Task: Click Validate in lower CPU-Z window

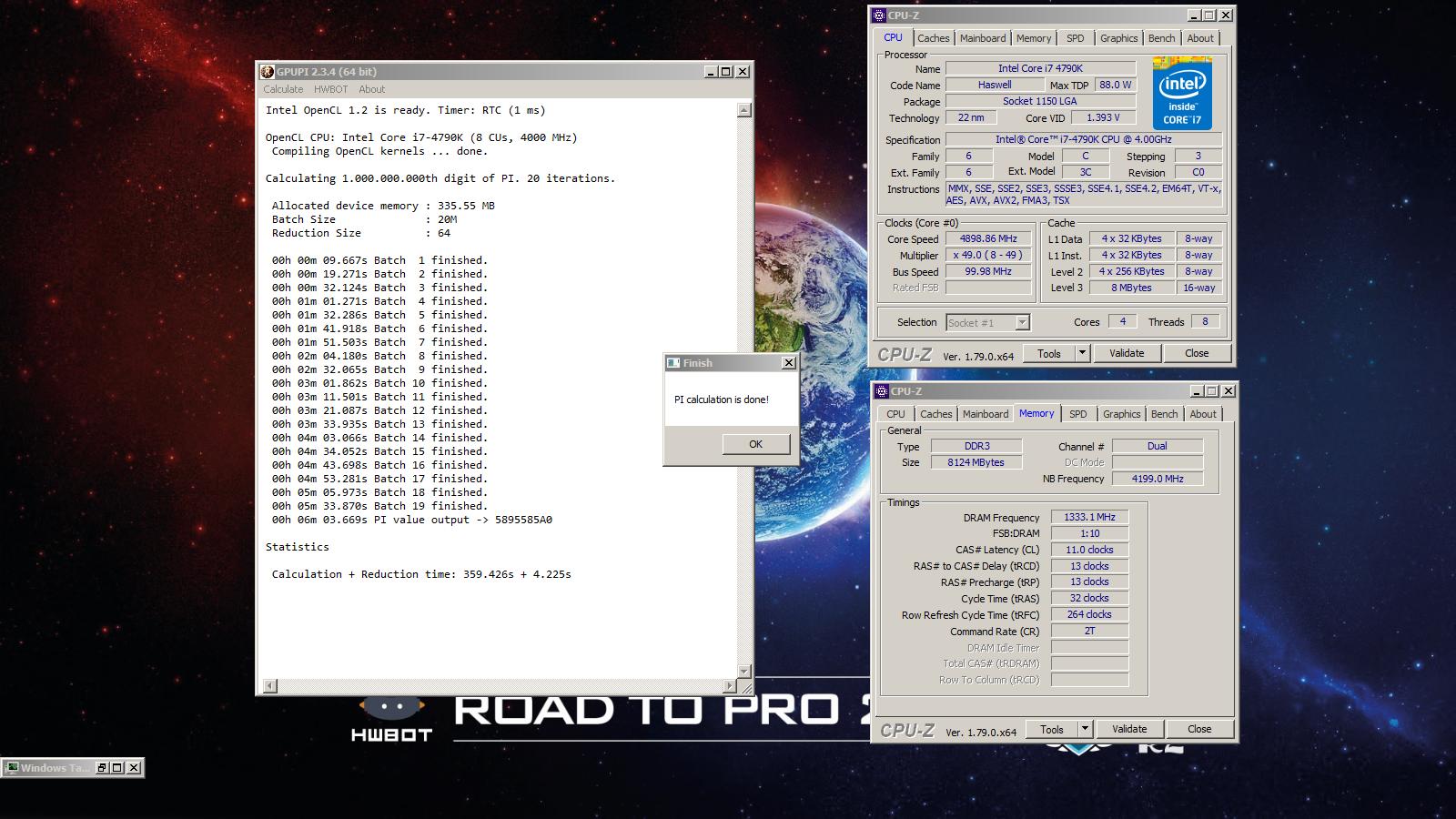Action: [x=1129, y=729]
